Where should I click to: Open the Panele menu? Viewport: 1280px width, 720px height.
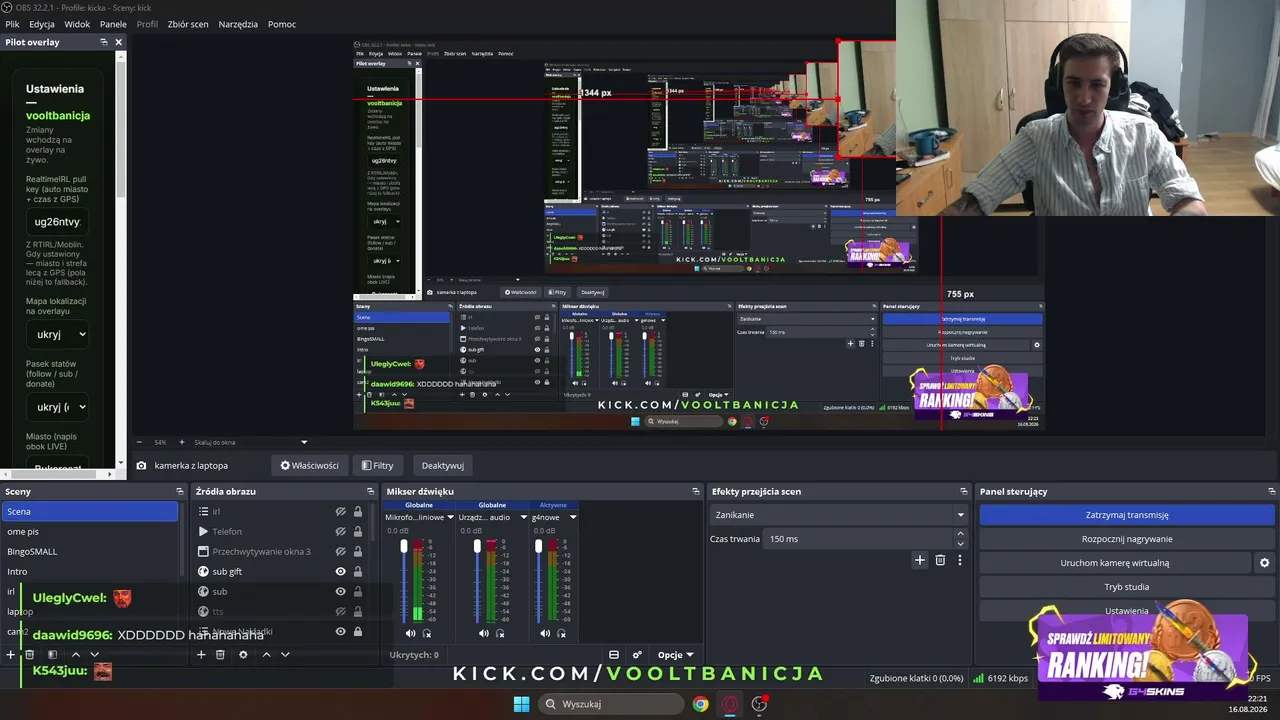coord(113,24)
